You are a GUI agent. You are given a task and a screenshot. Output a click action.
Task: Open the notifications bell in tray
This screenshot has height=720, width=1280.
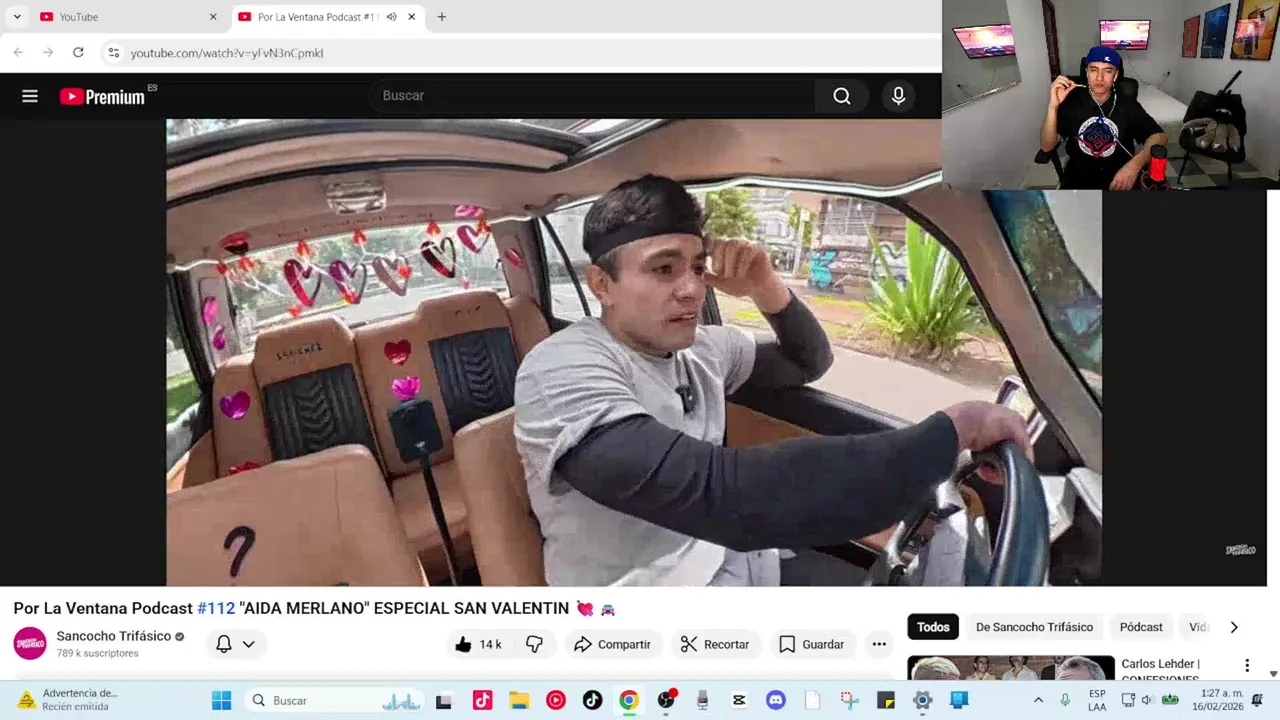[1258, 701]
